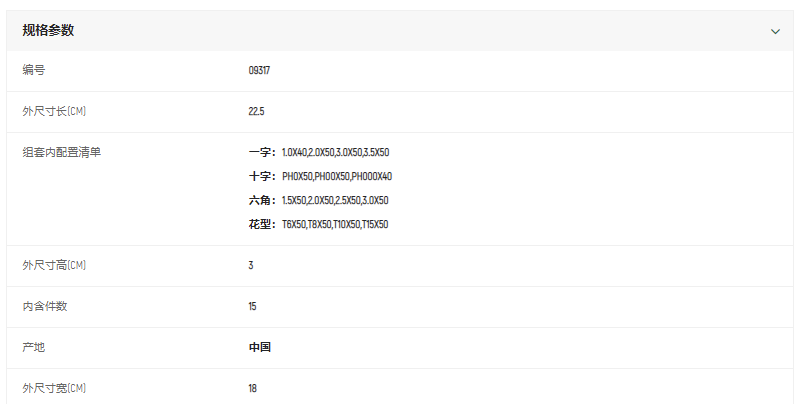Click the height value 3
The image size is (801, 404).
point(251,266)
